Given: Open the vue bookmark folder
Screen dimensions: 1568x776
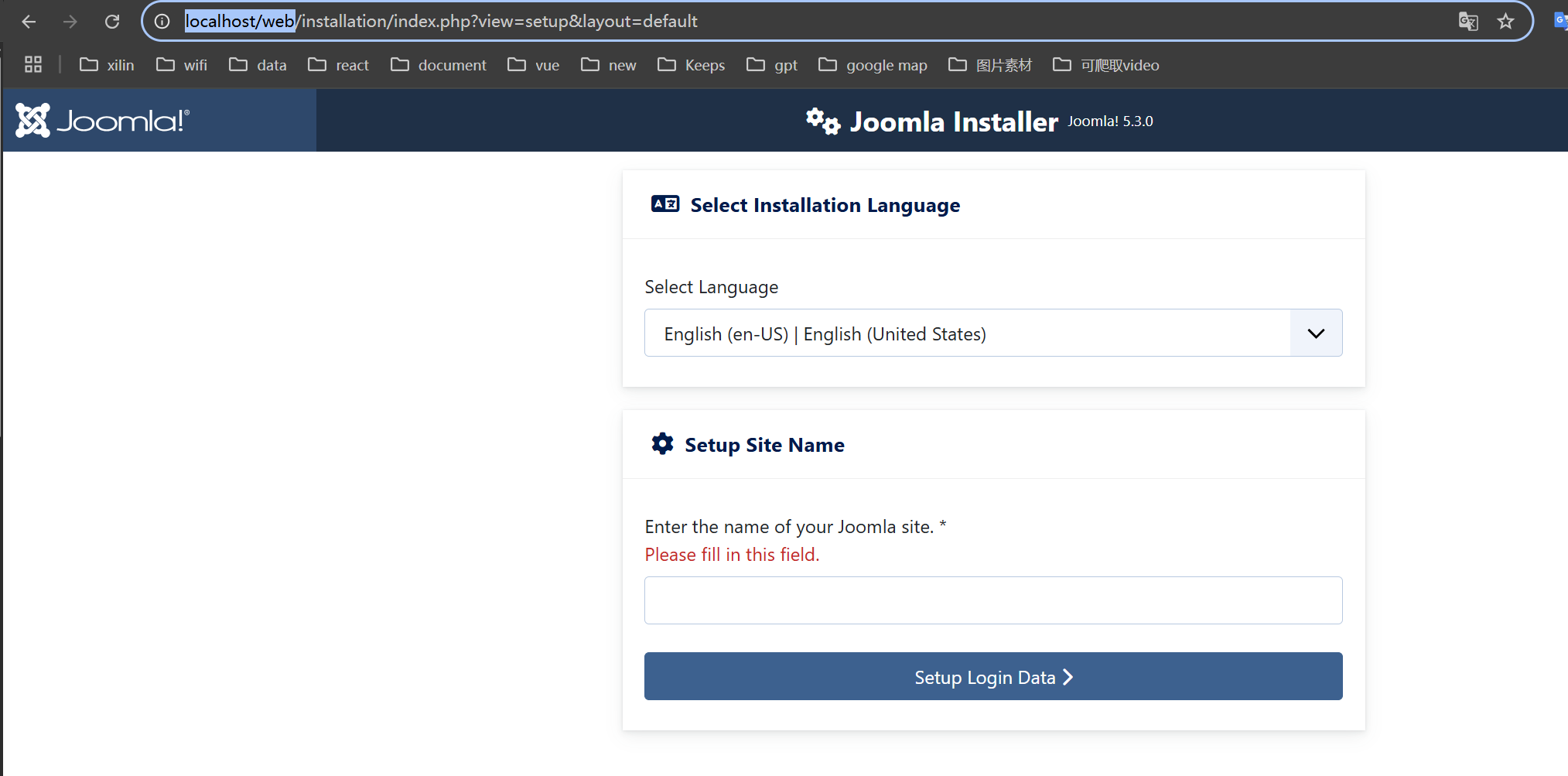Looking at the screenshot, I should [x=533, y=65].
